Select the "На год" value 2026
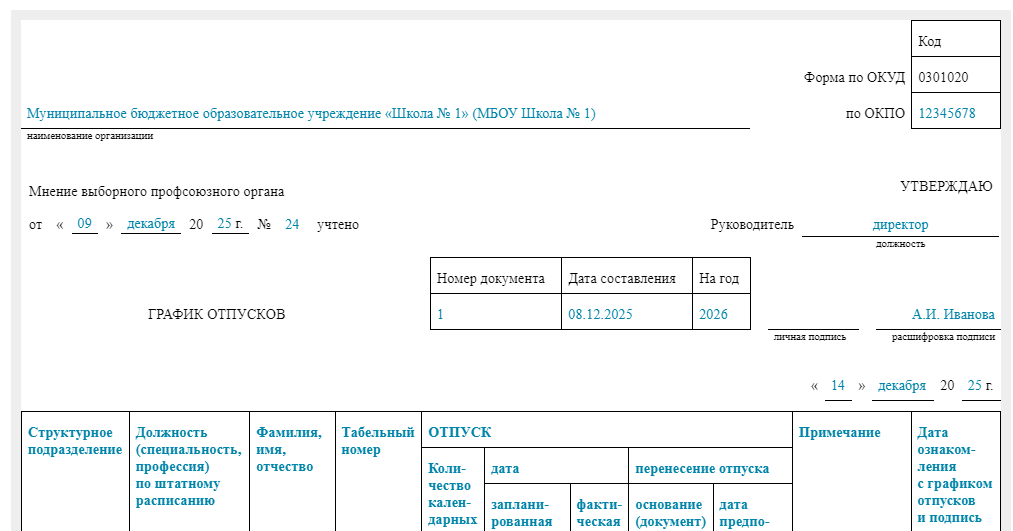The image size is (1013, 531). click(x=713, y=314)
